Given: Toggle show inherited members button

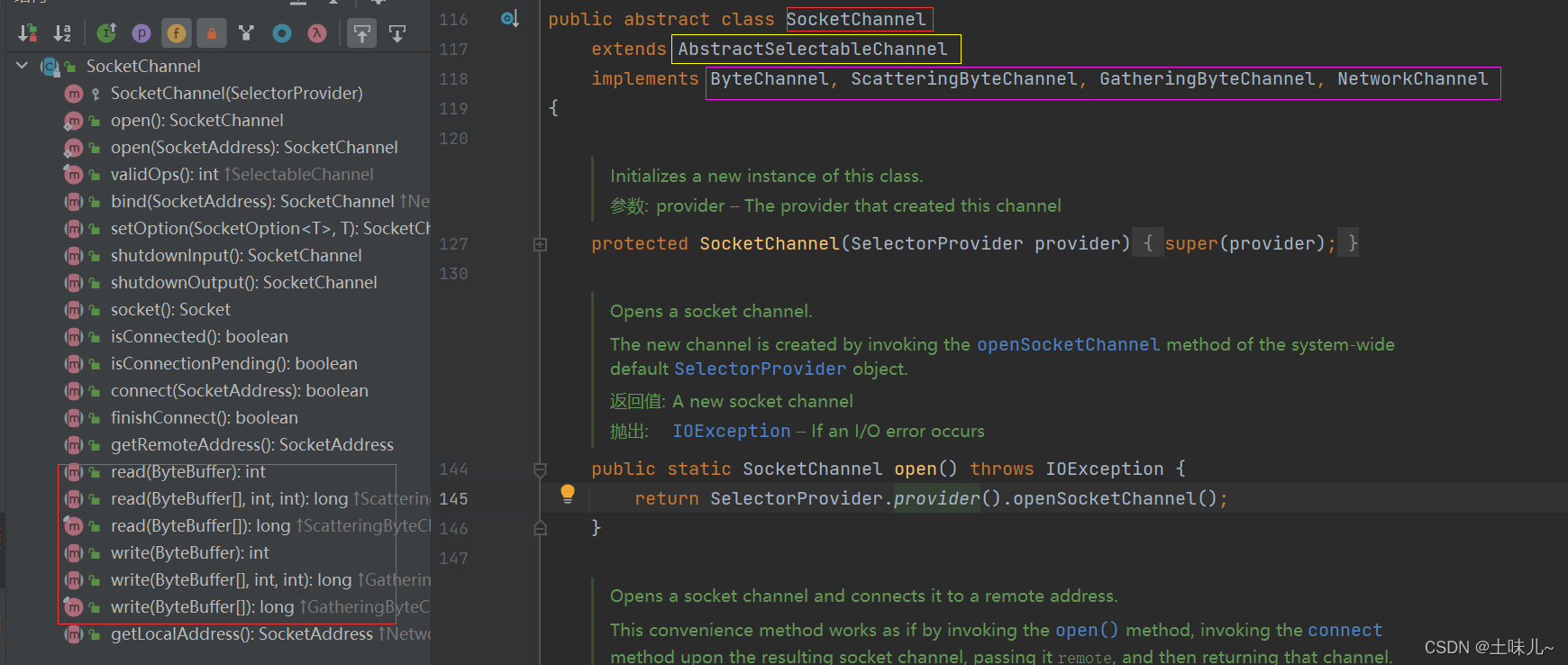Looking at the screenshot, I should (x=107, y=33).
